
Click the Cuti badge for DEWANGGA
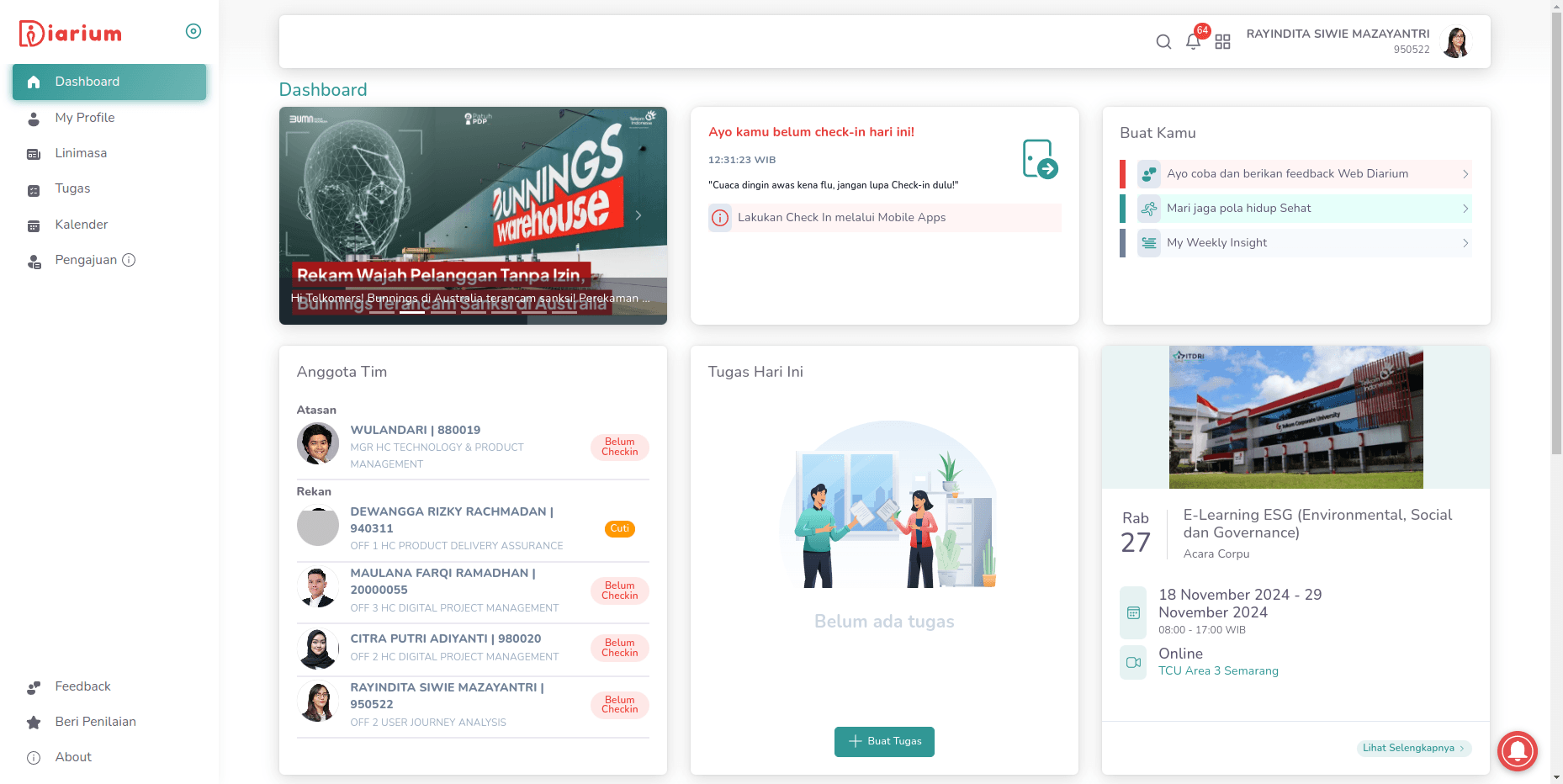[x=620, y=528]
